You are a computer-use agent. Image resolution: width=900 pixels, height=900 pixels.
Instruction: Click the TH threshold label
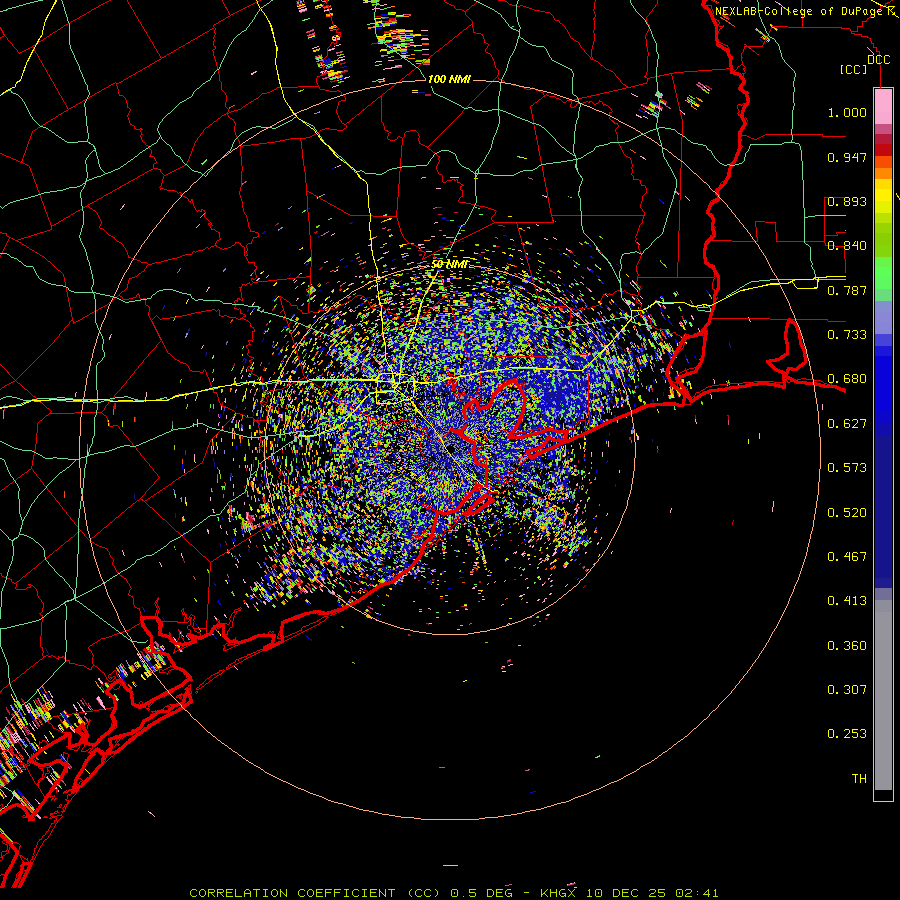[859, 779]
